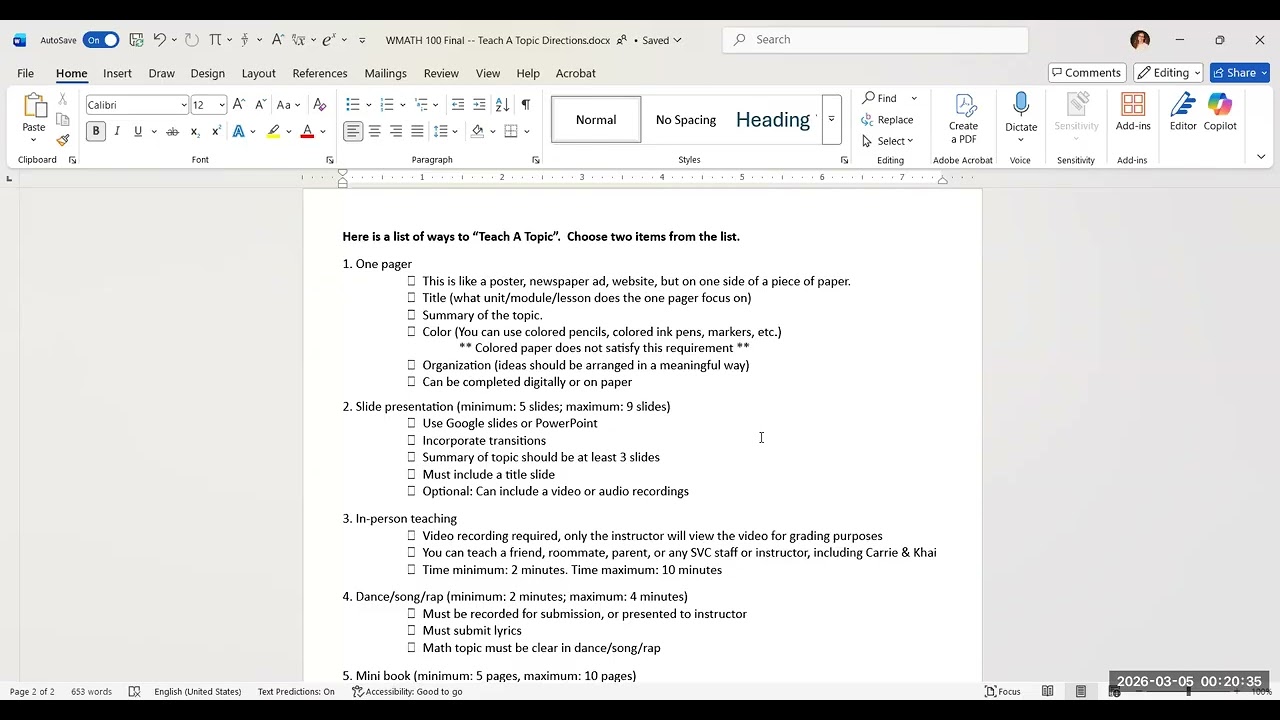Click the Redo arrow icon

point(192,40)
